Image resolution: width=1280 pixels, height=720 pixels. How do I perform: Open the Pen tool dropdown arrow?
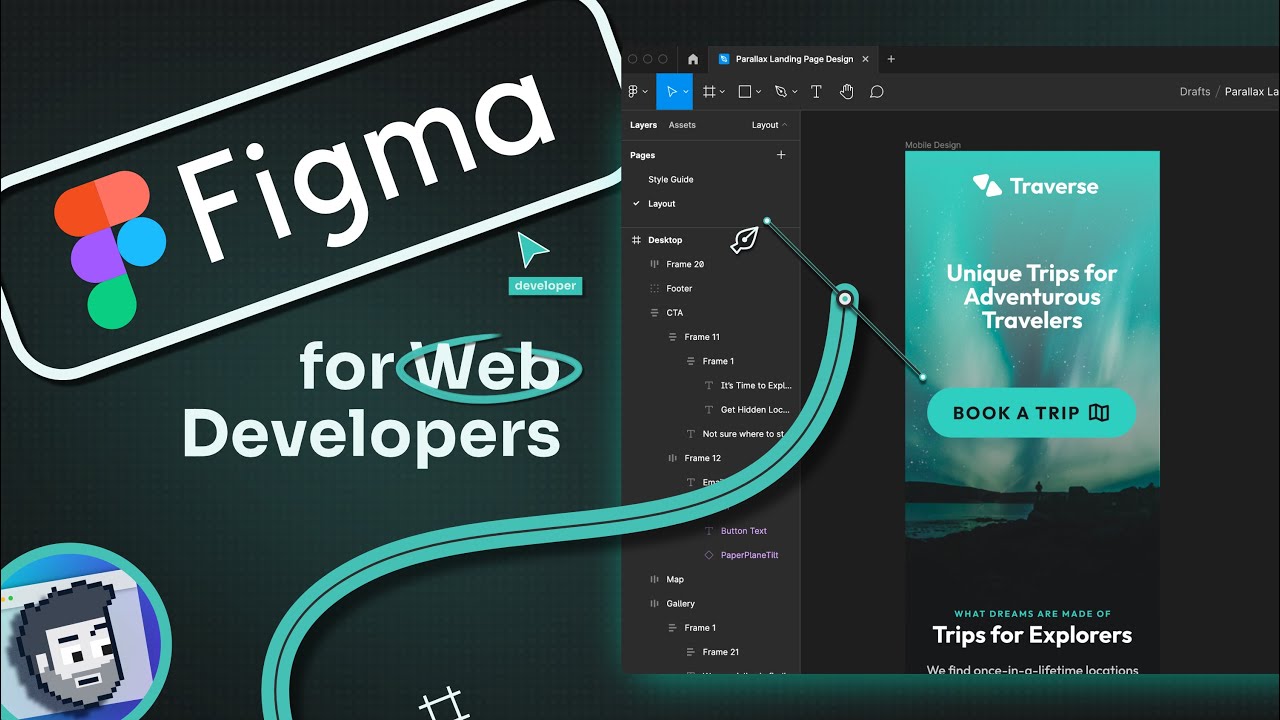point(794,92)
